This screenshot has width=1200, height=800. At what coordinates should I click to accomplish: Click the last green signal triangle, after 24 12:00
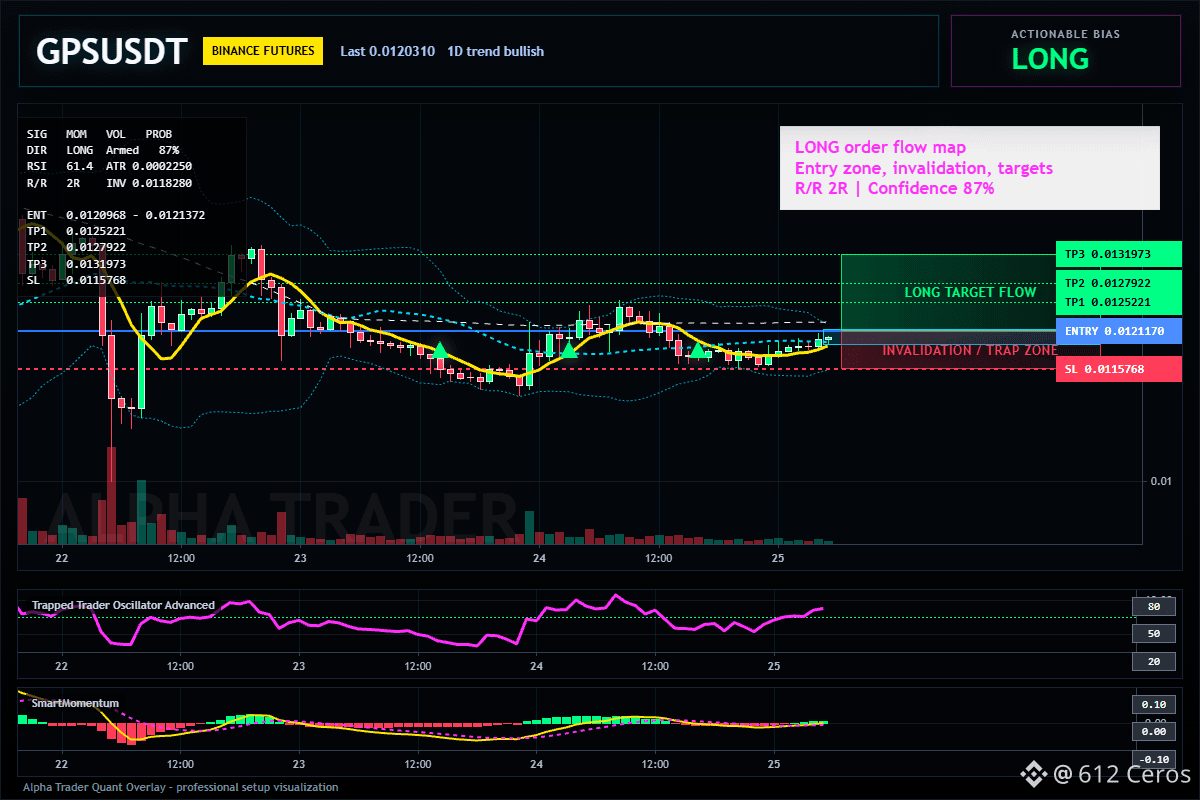tap(697, 349)
